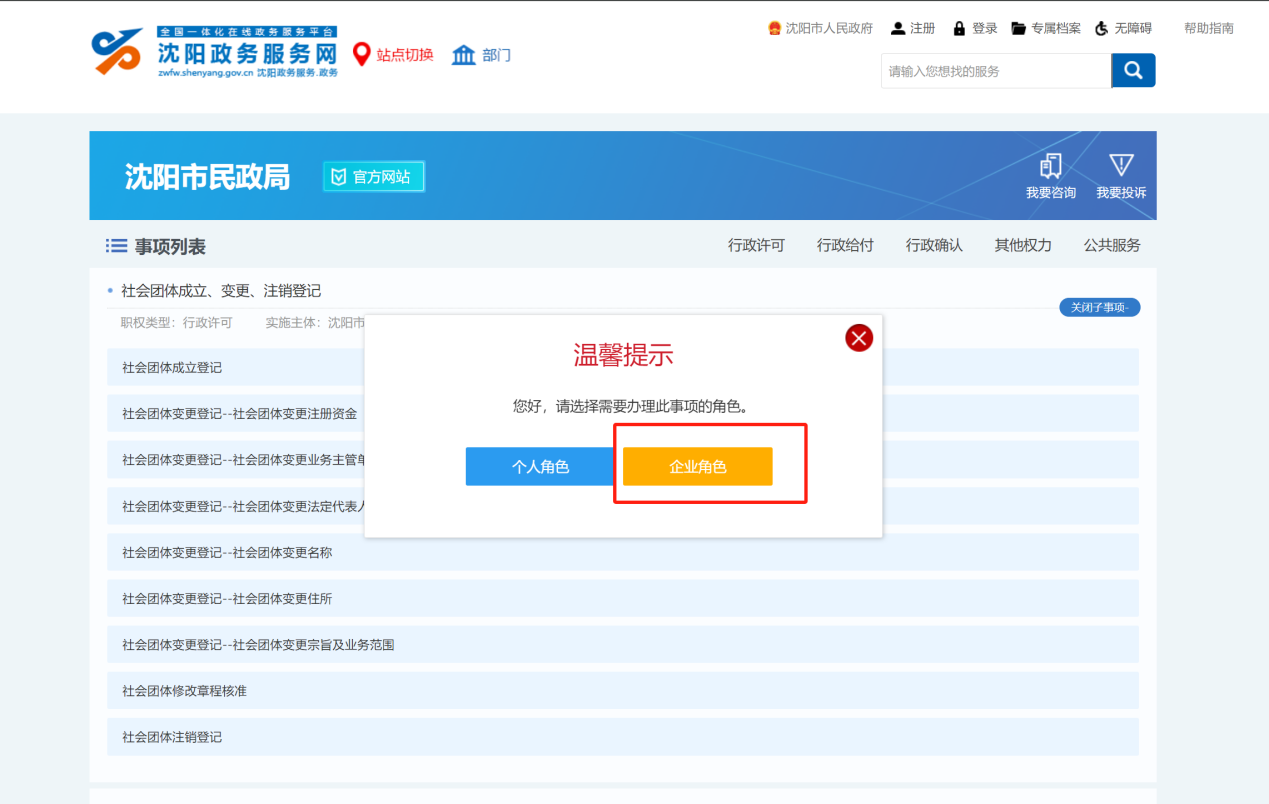
Task: Open 社会团体注销登记 item
Action: (172, 737)
